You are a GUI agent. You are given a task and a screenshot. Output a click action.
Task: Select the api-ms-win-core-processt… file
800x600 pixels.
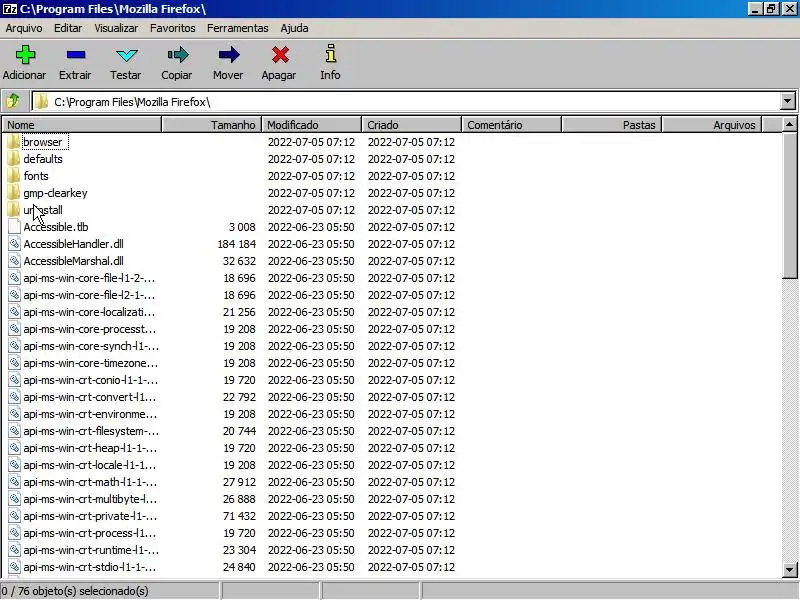click(x=90, y=329)
